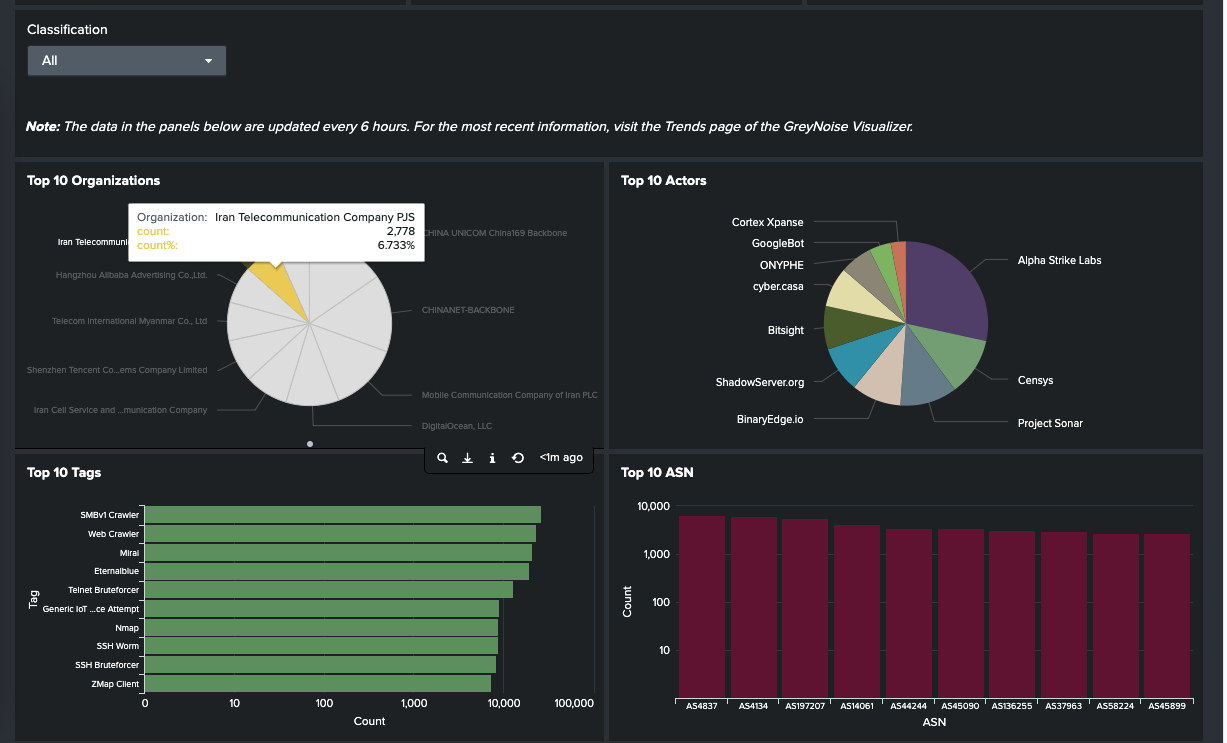Select the Iran Cell Service organization label
Screen dimensions: 1227x743
click(x=120, y=410)
